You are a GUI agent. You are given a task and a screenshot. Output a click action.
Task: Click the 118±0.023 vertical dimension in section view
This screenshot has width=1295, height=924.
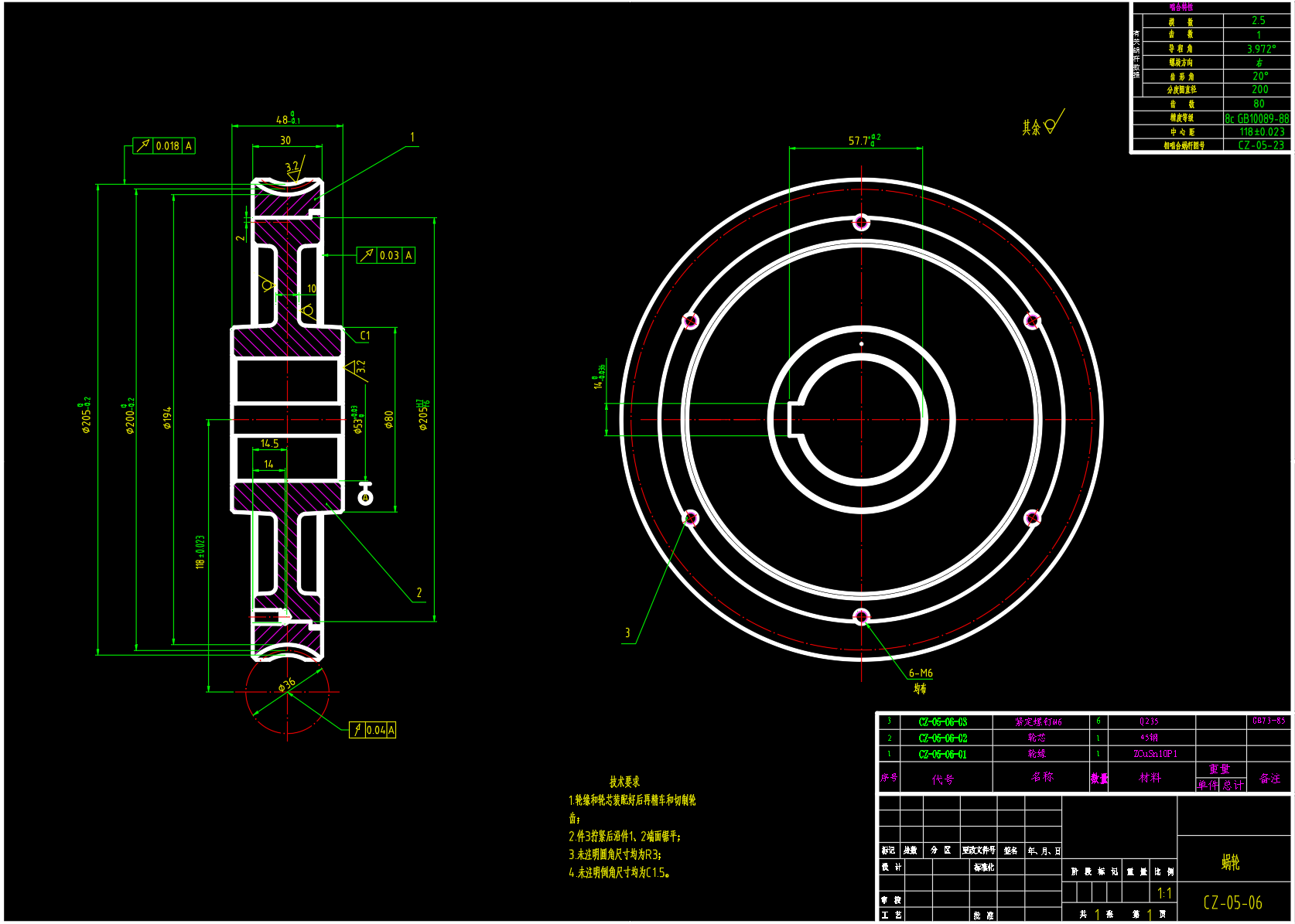[x=200, y=552]
